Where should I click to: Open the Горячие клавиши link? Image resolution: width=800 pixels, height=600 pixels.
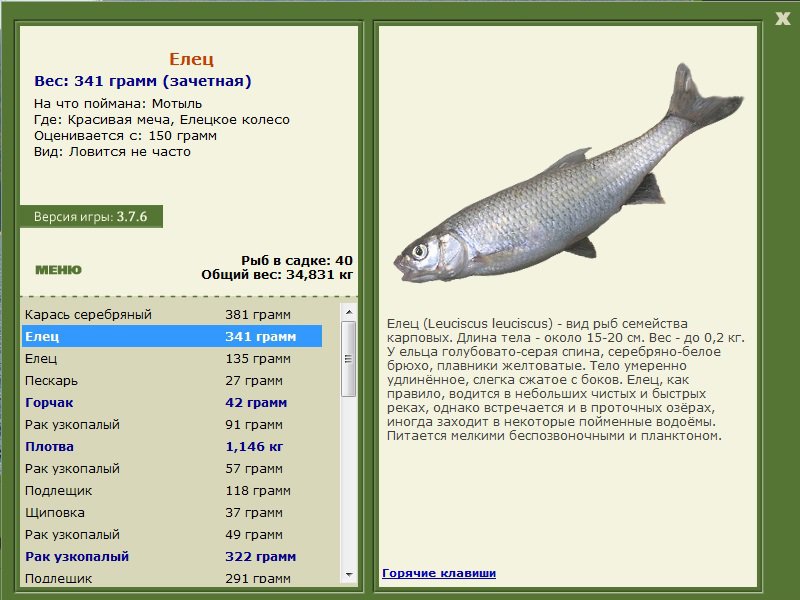coord(439,573)
